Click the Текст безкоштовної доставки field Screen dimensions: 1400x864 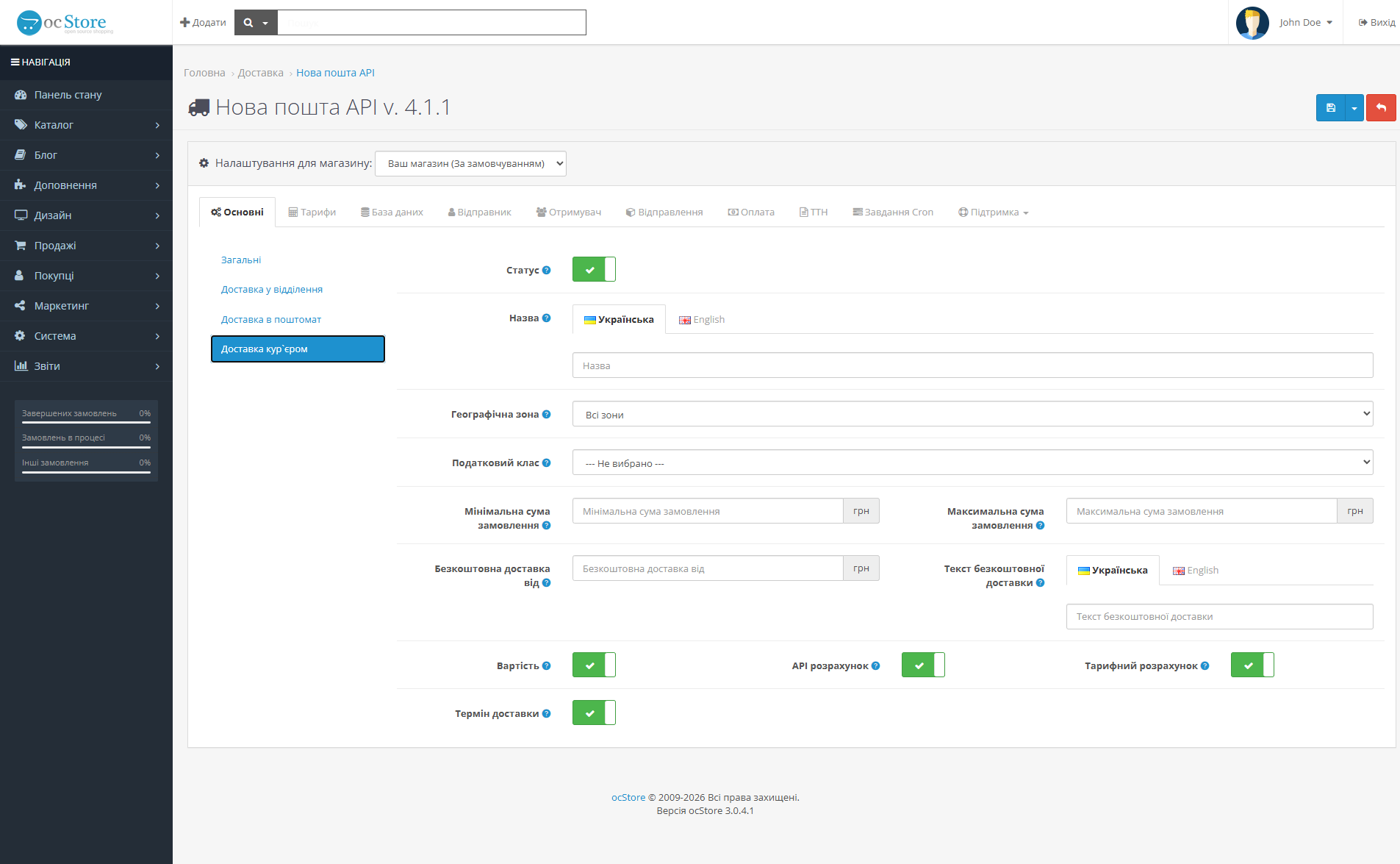[1219, 616]
